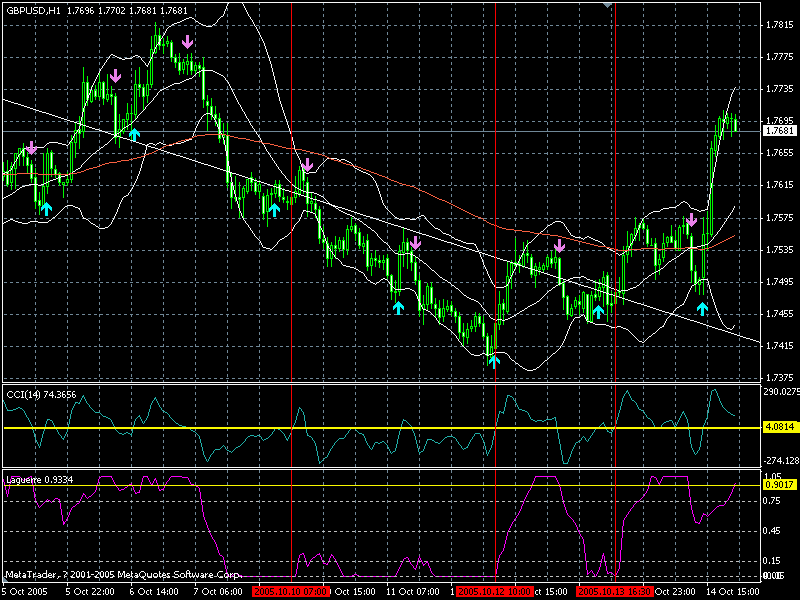Click the 11 Oct 07:00 time axis label
Viewport: 800px width, 600px height.
coord(412,592)
